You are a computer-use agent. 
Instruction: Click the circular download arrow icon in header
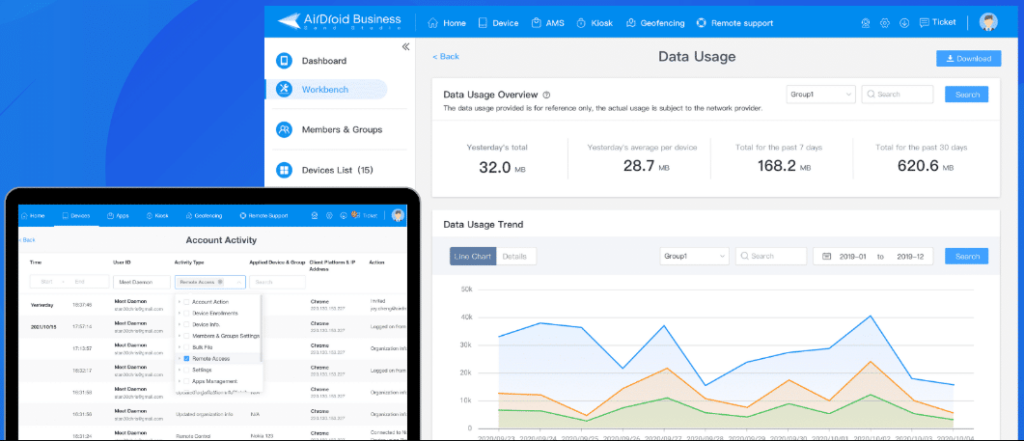(x=904, y=23)
